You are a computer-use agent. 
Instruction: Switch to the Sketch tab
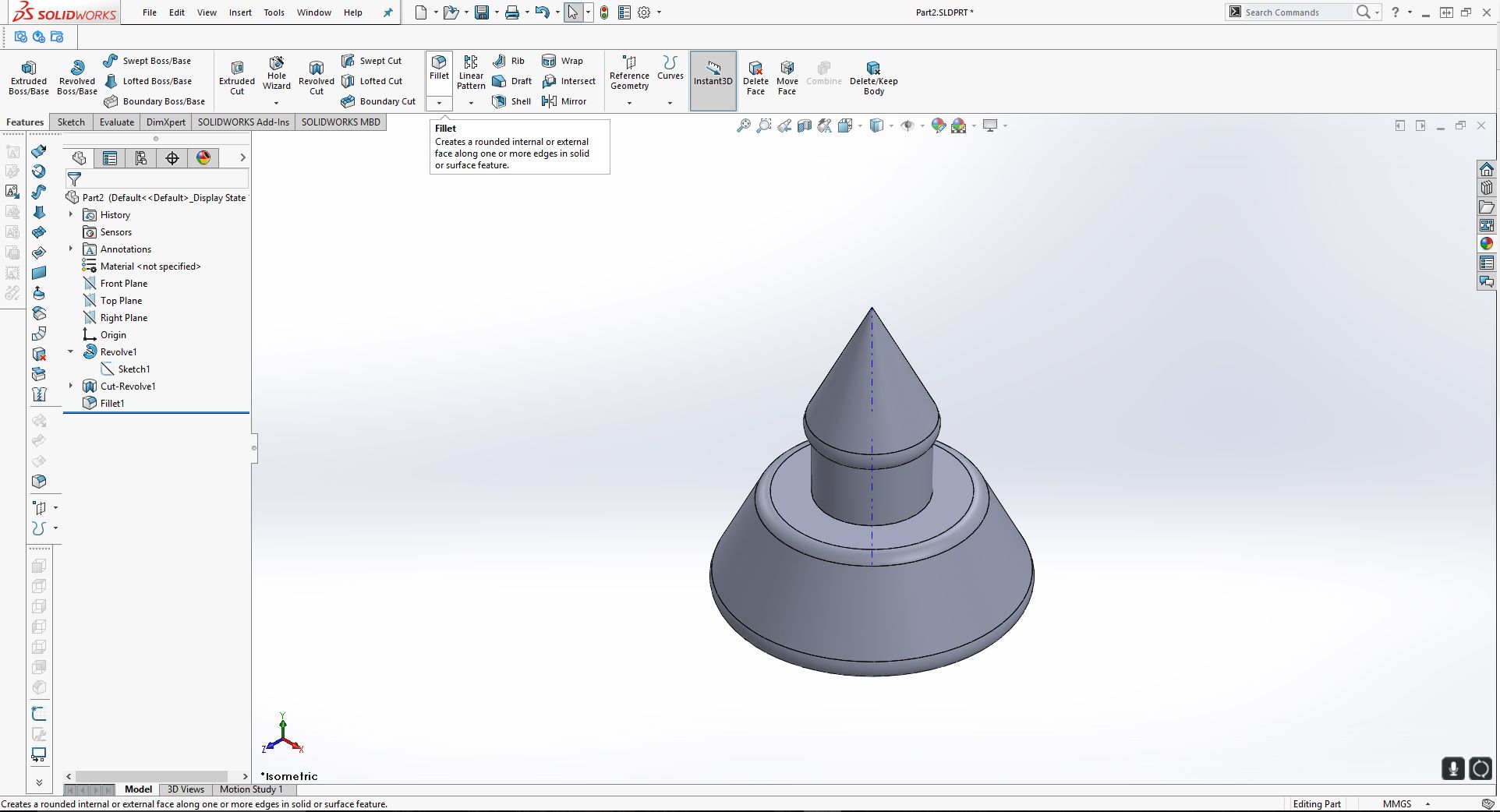(x=71, y=122)
